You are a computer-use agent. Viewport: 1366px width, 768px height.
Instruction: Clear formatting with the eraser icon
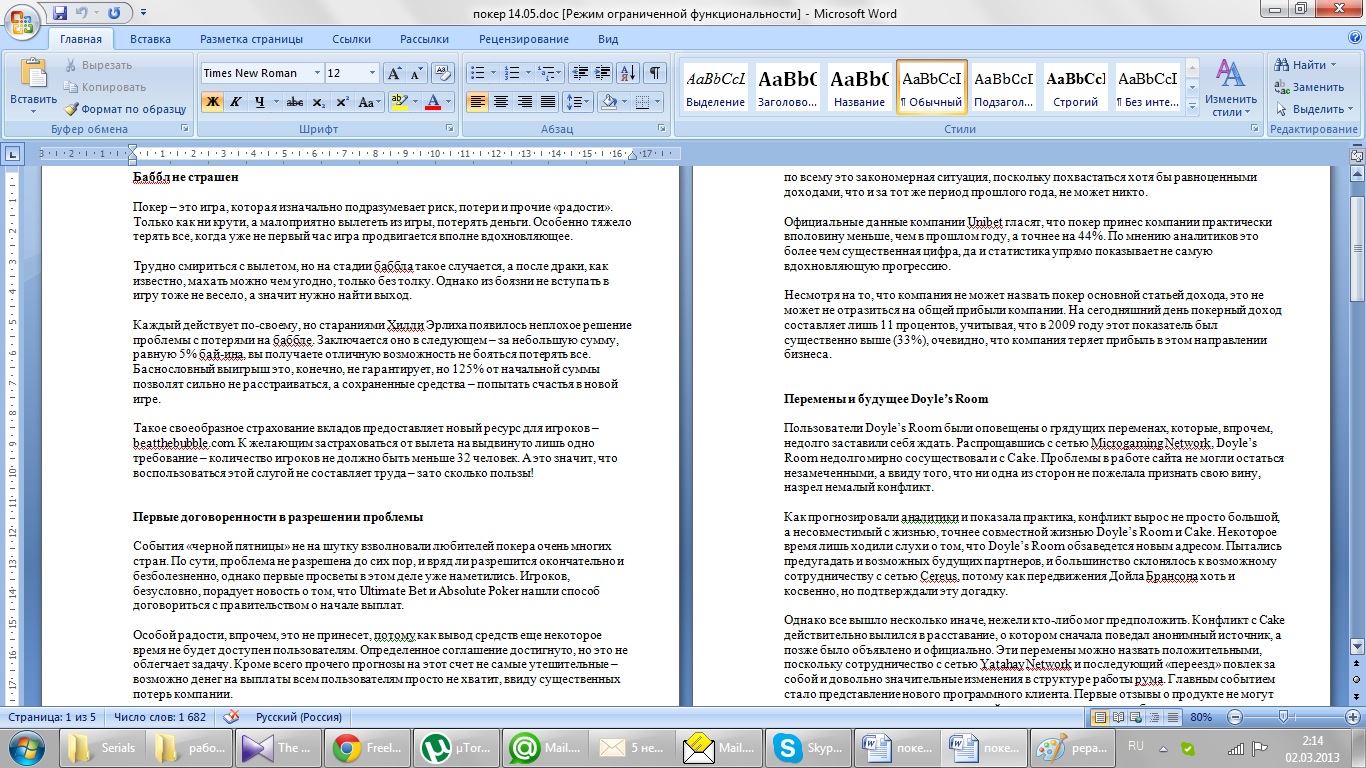(x=445, y=73)
